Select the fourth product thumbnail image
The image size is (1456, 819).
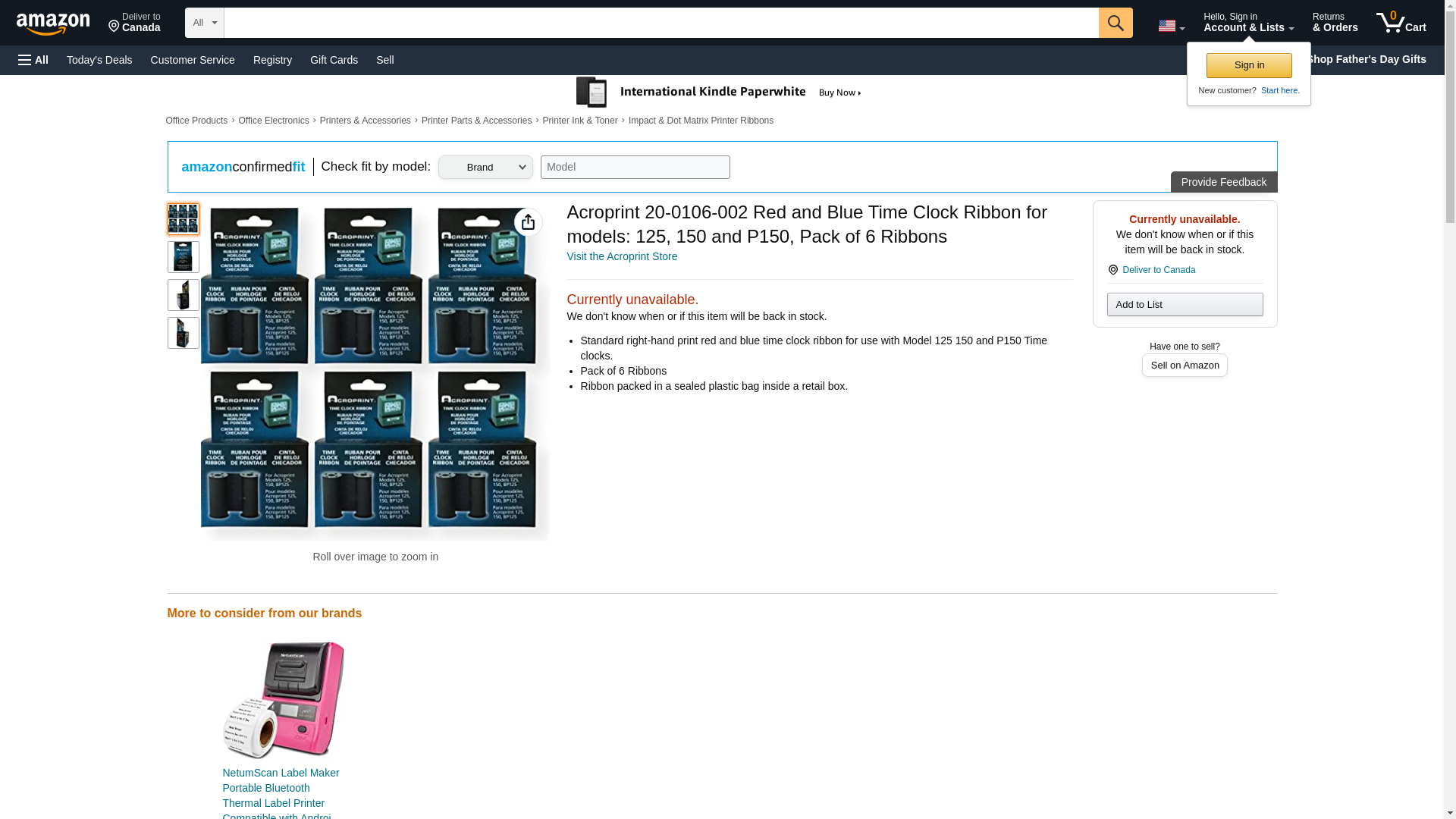click(x=183, y=333)
